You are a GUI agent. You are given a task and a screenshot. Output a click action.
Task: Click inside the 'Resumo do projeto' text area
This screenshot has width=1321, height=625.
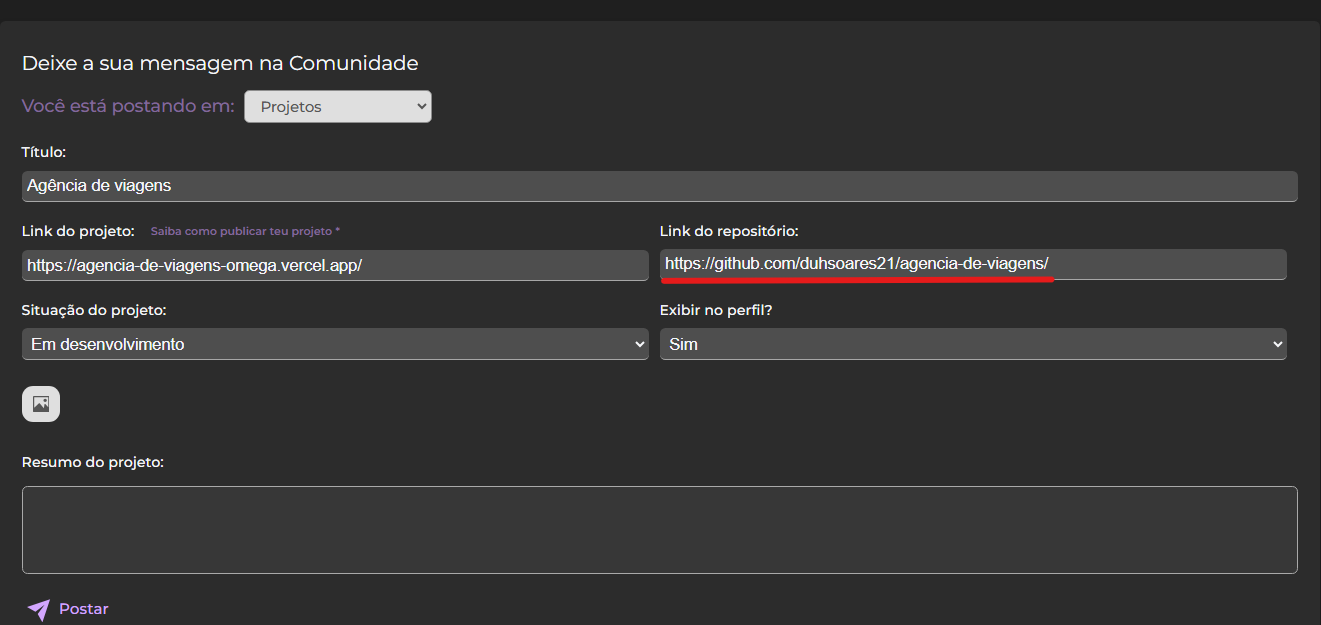659,529
